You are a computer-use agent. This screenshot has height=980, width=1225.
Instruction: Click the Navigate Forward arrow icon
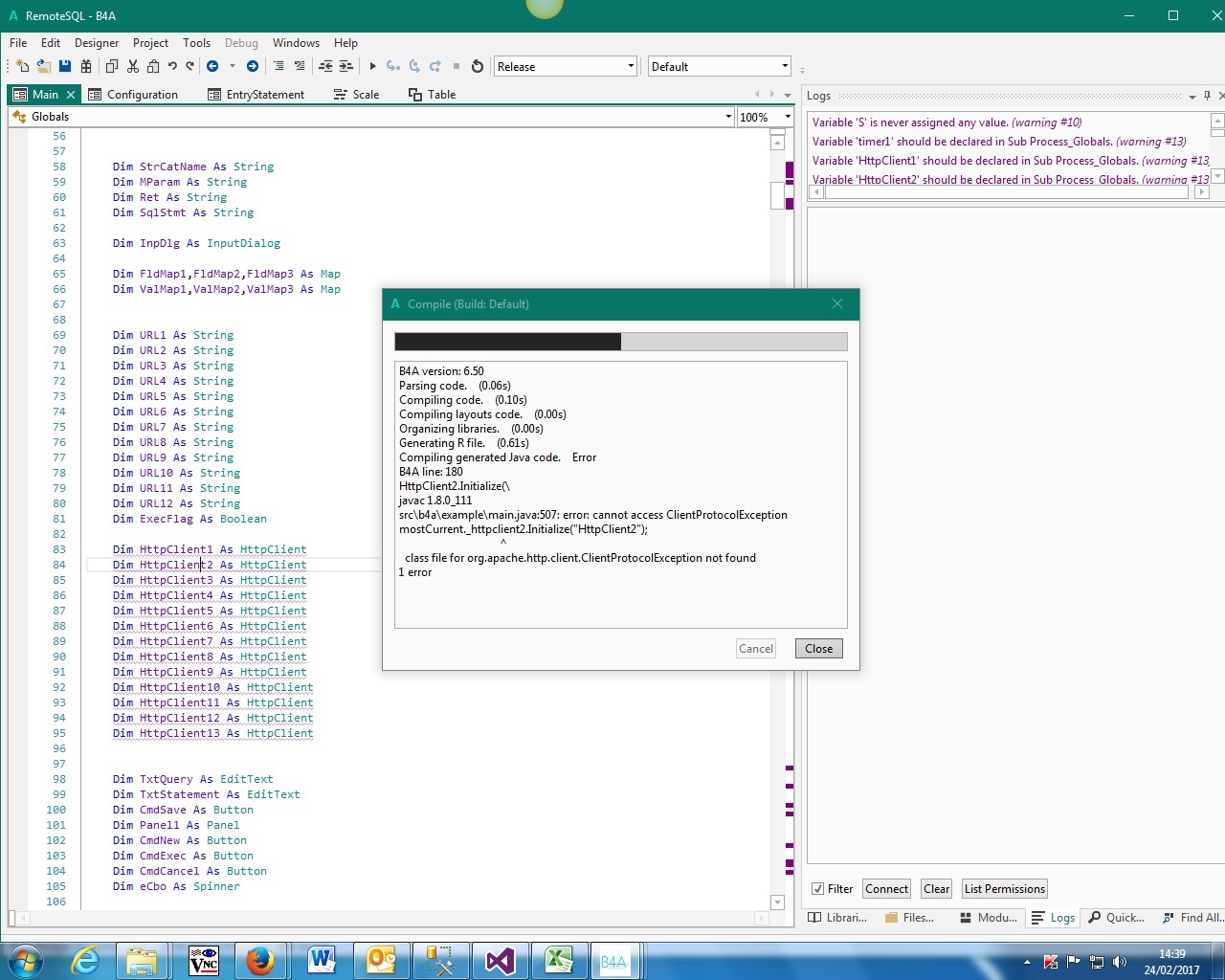252,66
